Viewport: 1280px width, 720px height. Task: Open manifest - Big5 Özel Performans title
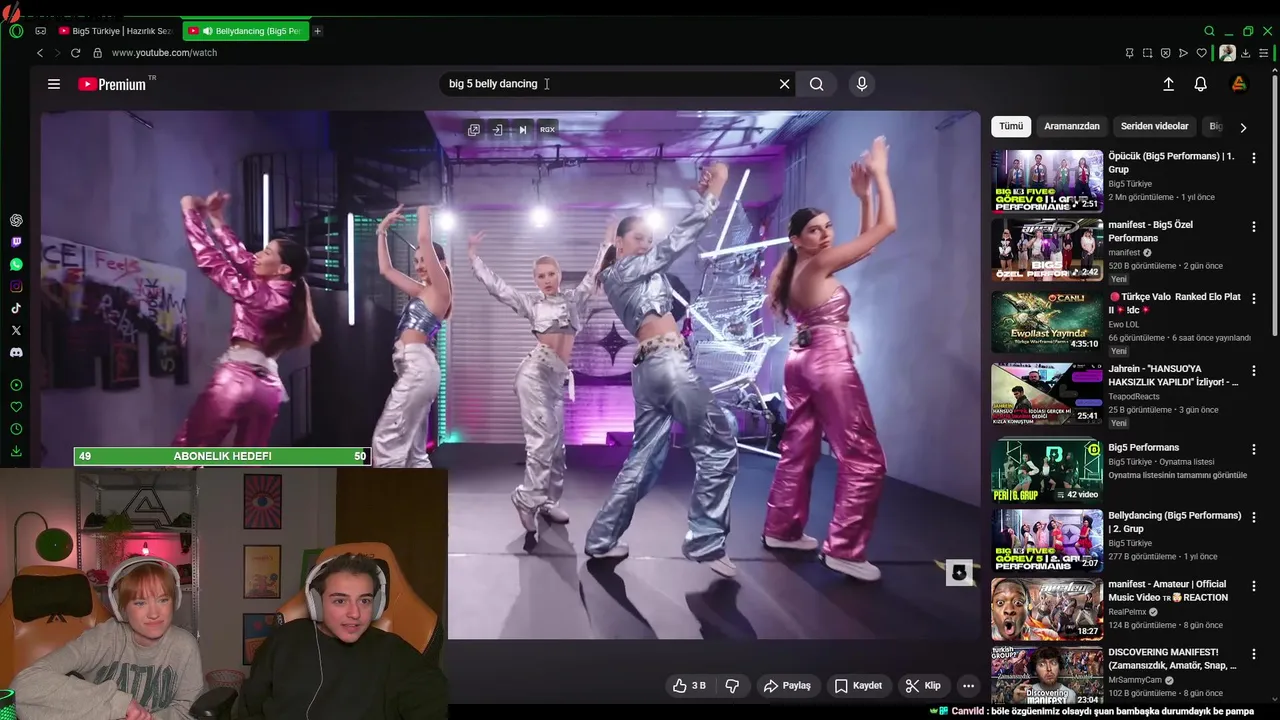click(x=1150, y=231)
